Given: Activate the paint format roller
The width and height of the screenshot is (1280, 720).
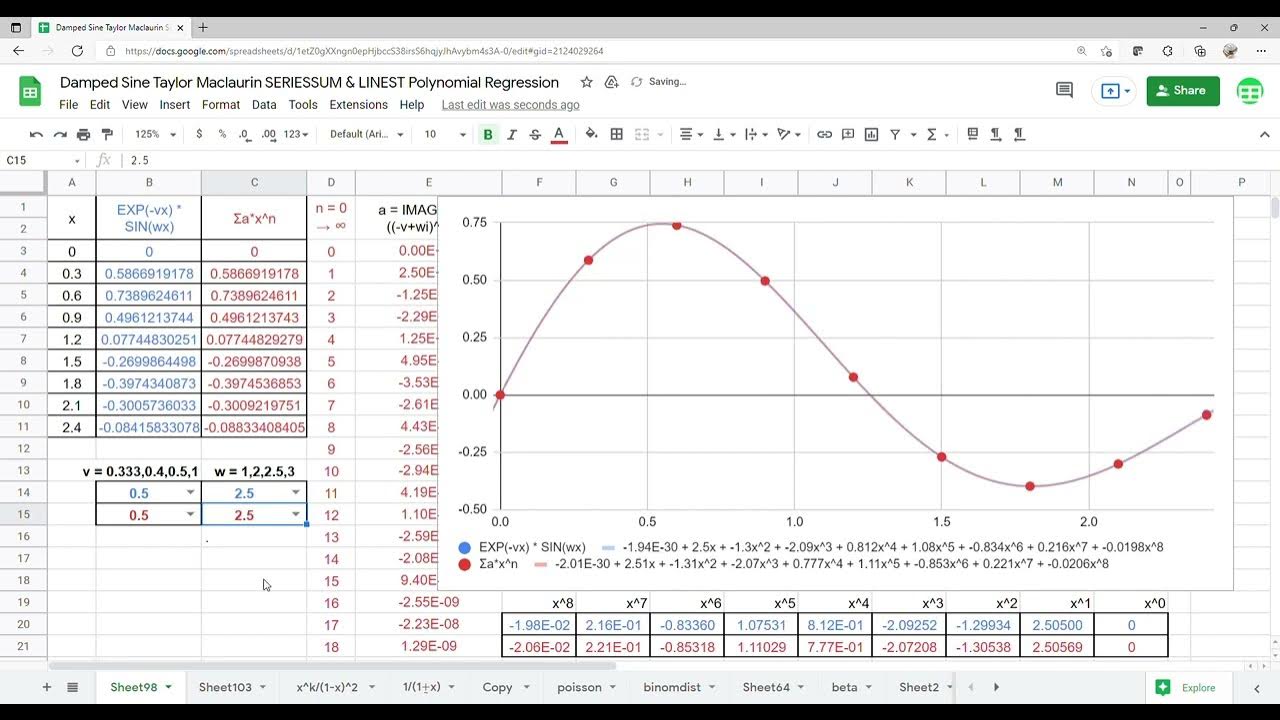Looking at the screenshot, I should coord(107,134).
